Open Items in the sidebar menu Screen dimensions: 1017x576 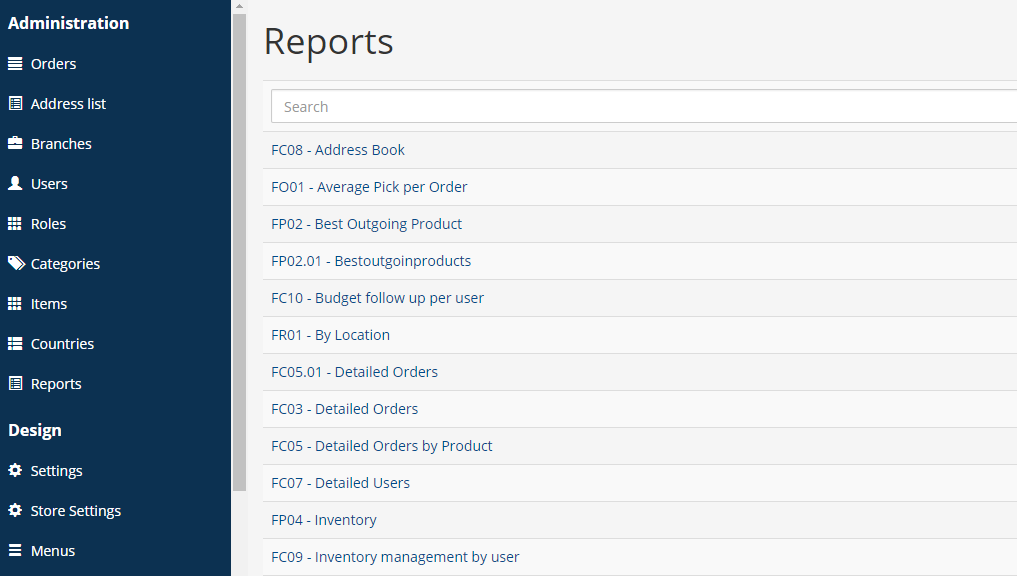click(x=49, y=304)
